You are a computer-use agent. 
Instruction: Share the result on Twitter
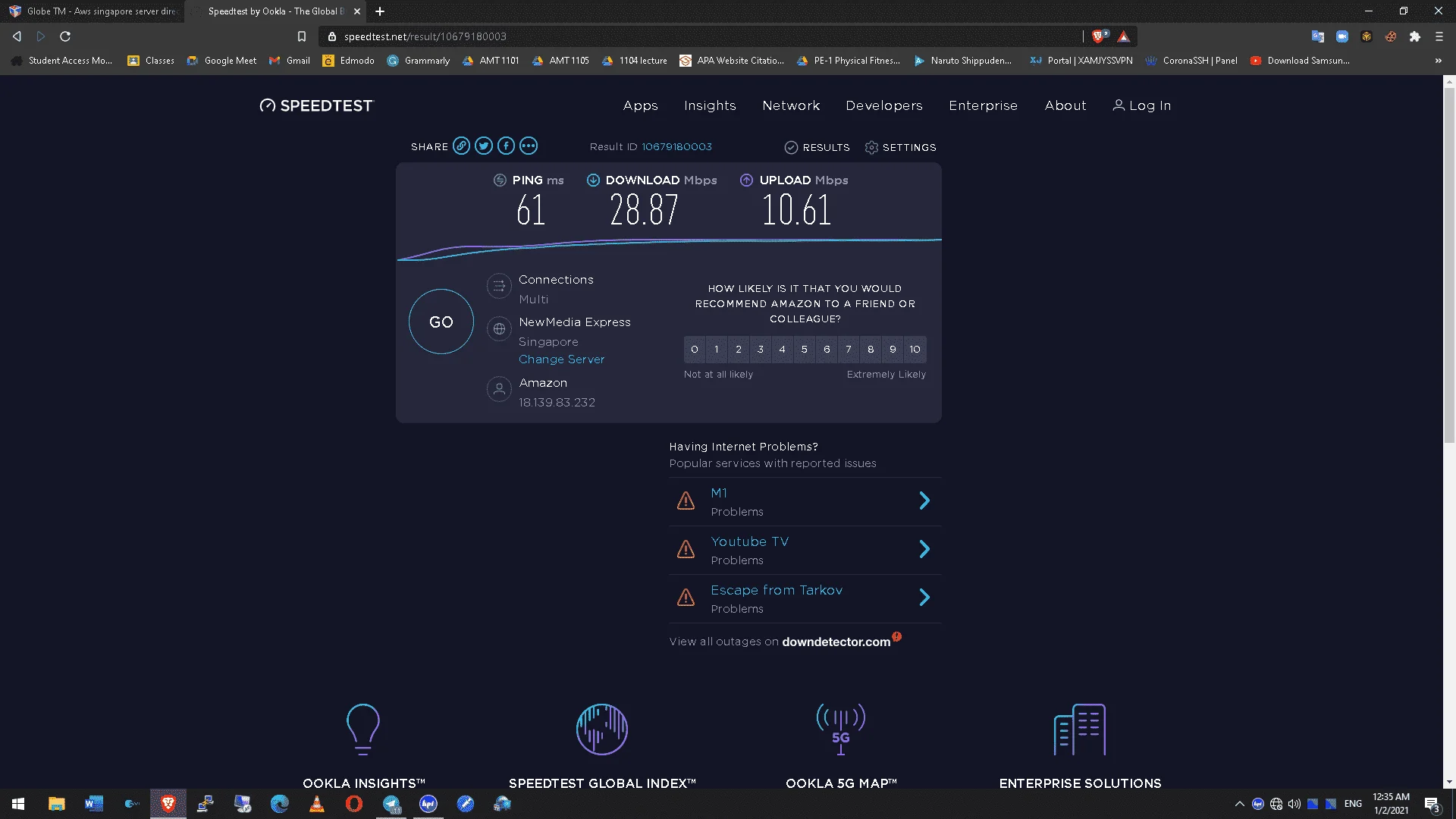point(484,146)
